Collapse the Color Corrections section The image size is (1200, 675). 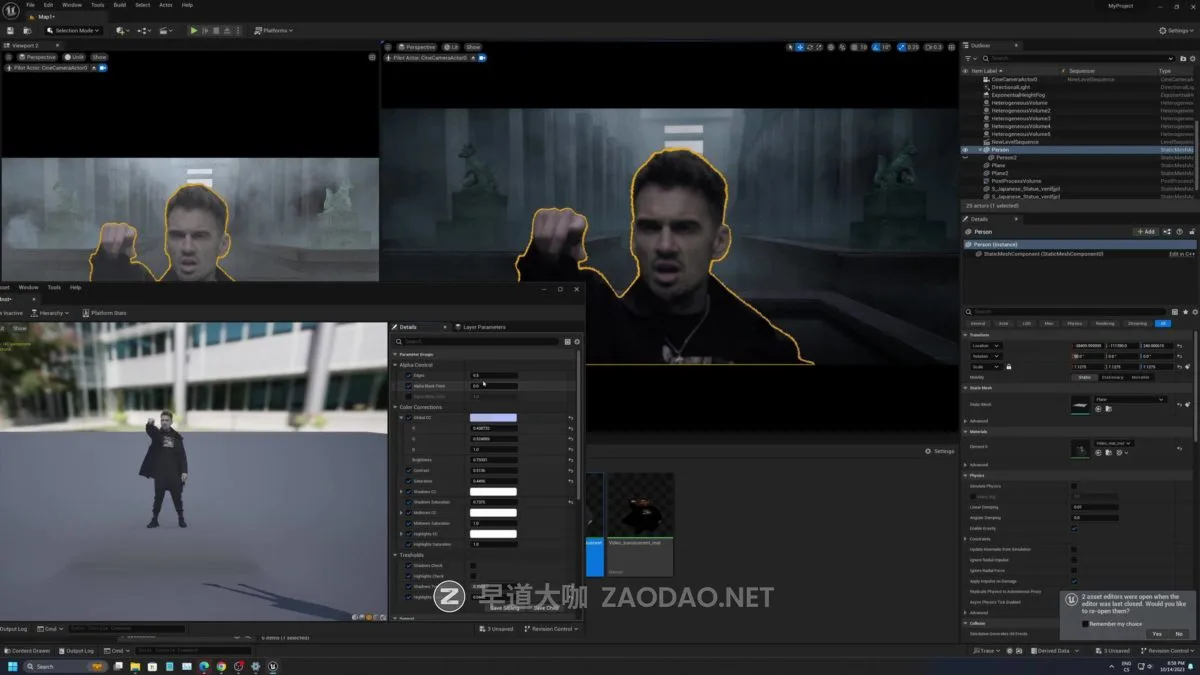tap(396, 407)
